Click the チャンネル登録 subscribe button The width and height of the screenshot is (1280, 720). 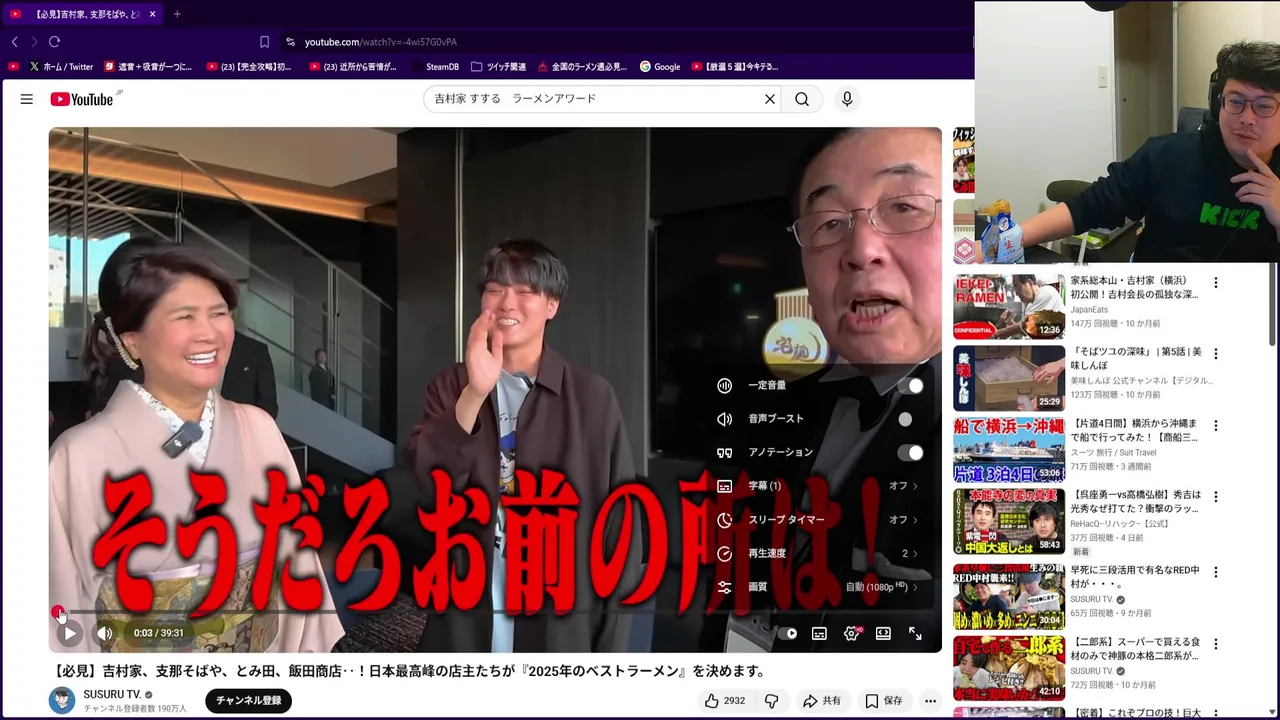click(248, 700)
